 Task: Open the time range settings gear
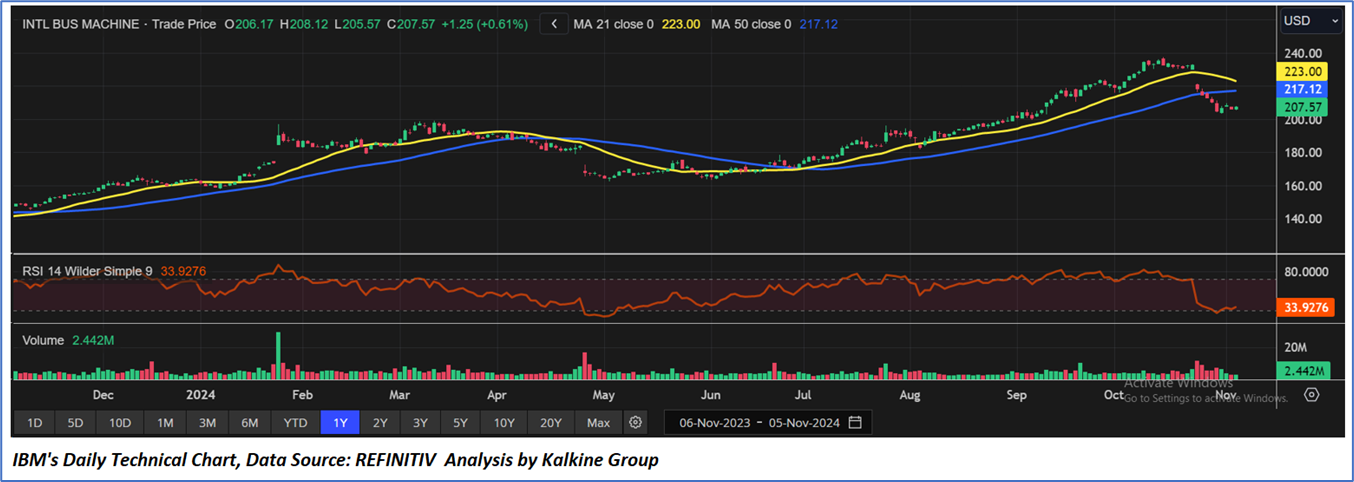pos(635,423)
